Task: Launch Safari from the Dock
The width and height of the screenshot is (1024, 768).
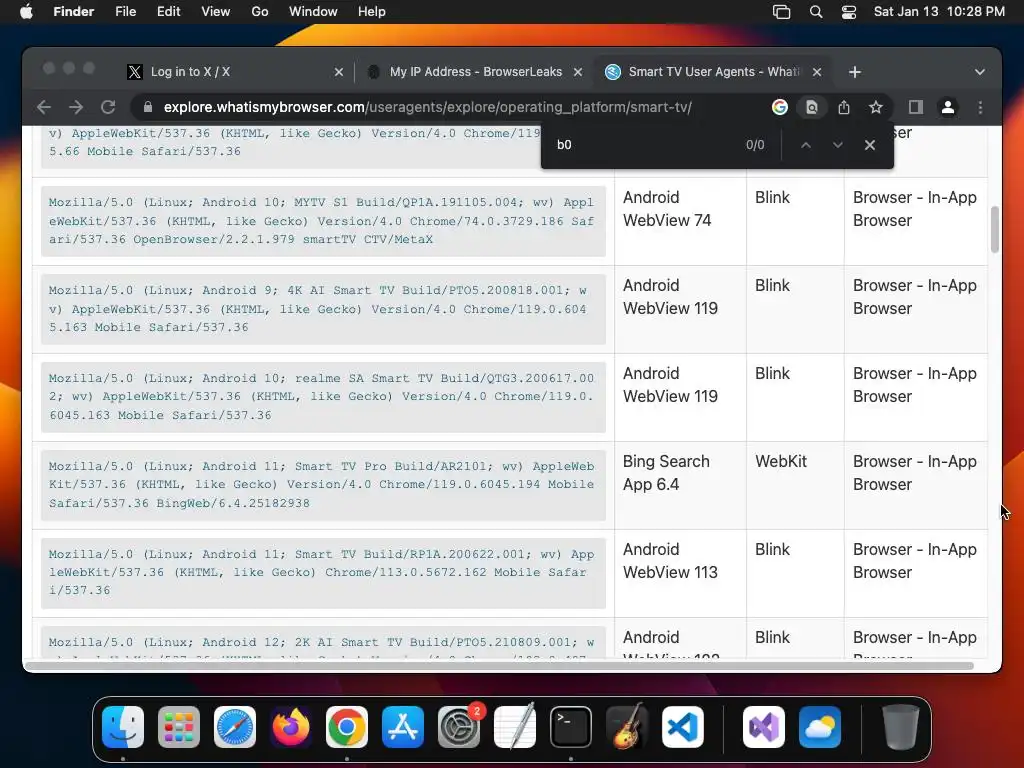Action: pos(235,727)
